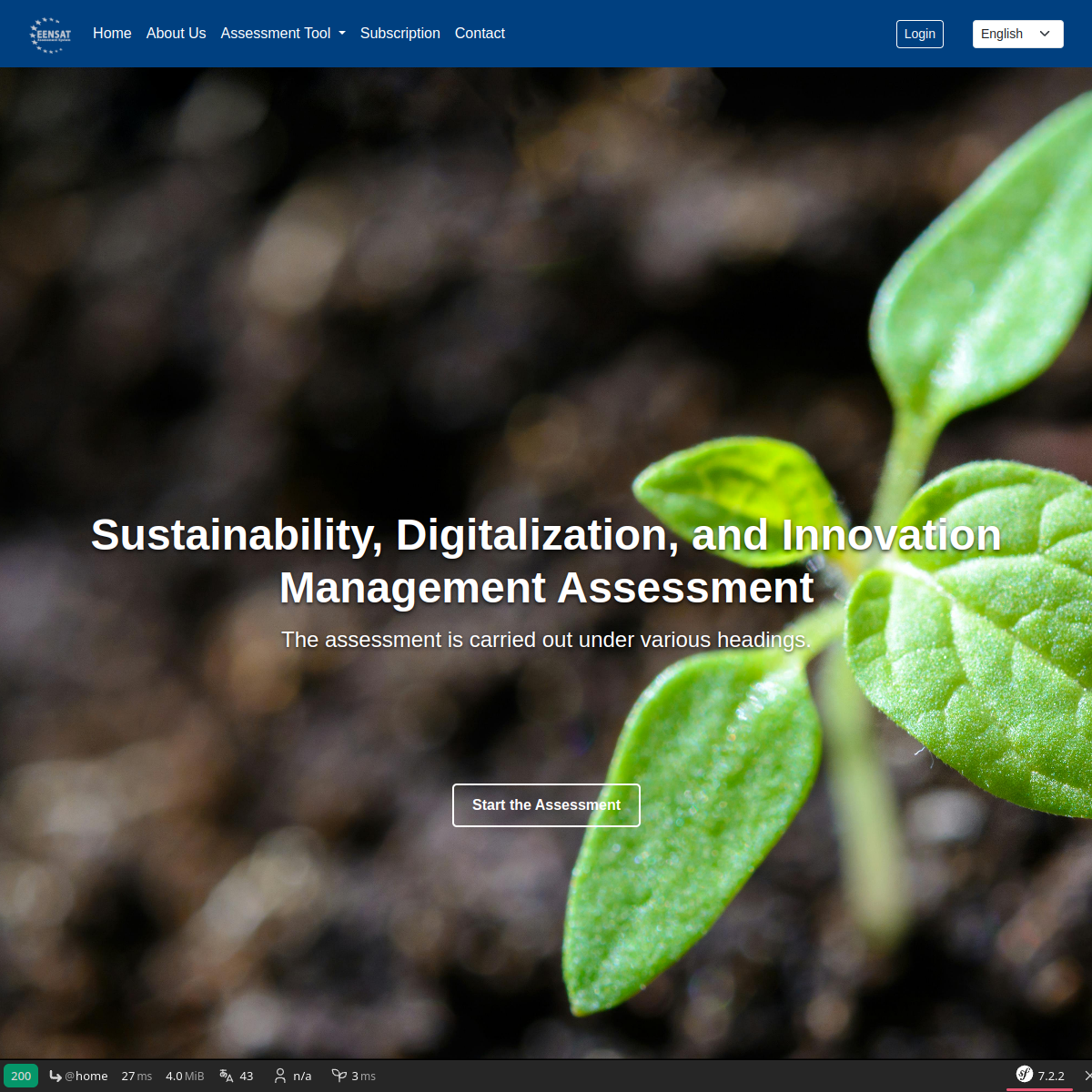Open the 27 ms performance panel
Viewport: 1092px width, 1092px height.
click(x=136, y=1076)
